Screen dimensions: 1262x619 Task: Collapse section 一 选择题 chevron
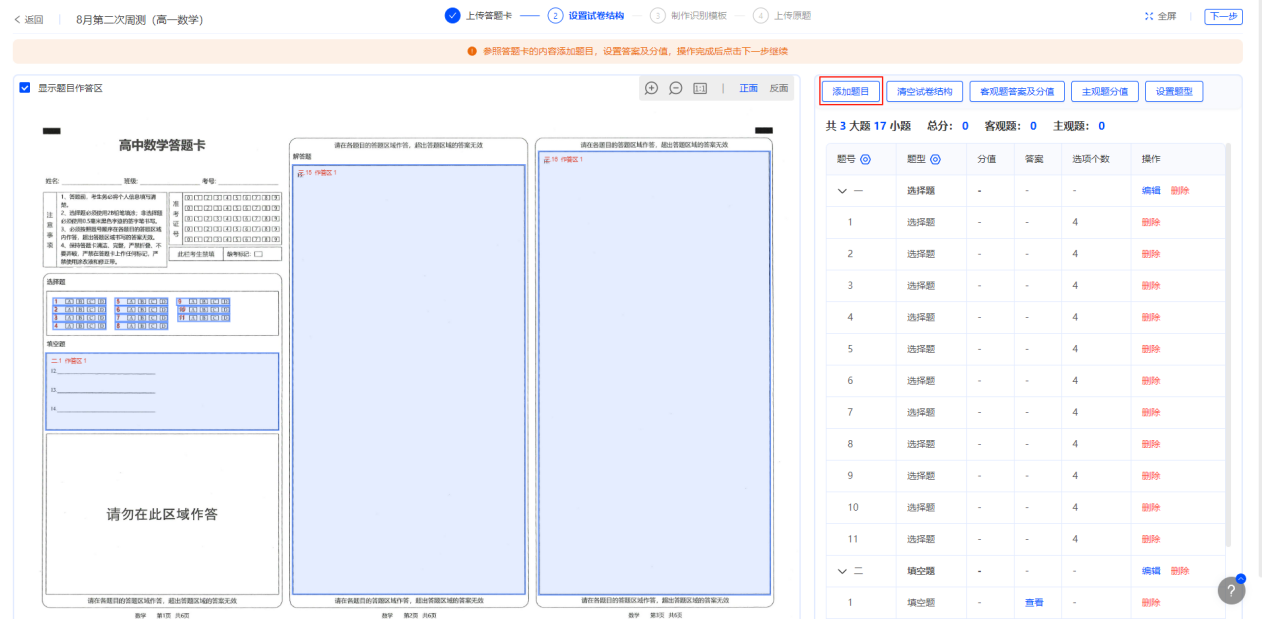pos(842,190)
